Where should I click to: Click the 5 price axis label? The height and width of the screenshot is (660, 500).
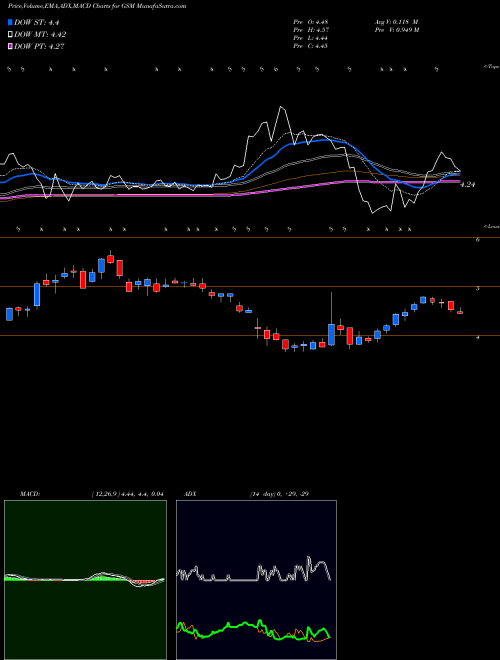[478, 288]
